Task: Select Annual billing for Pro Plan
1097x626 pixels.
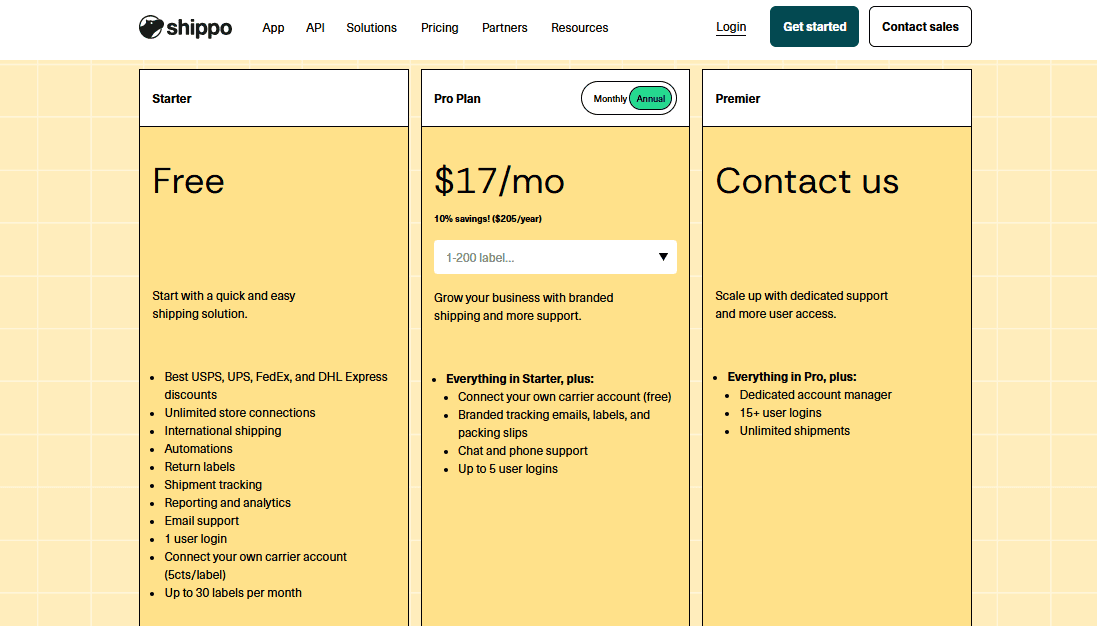Action: [x=651, y=99]
